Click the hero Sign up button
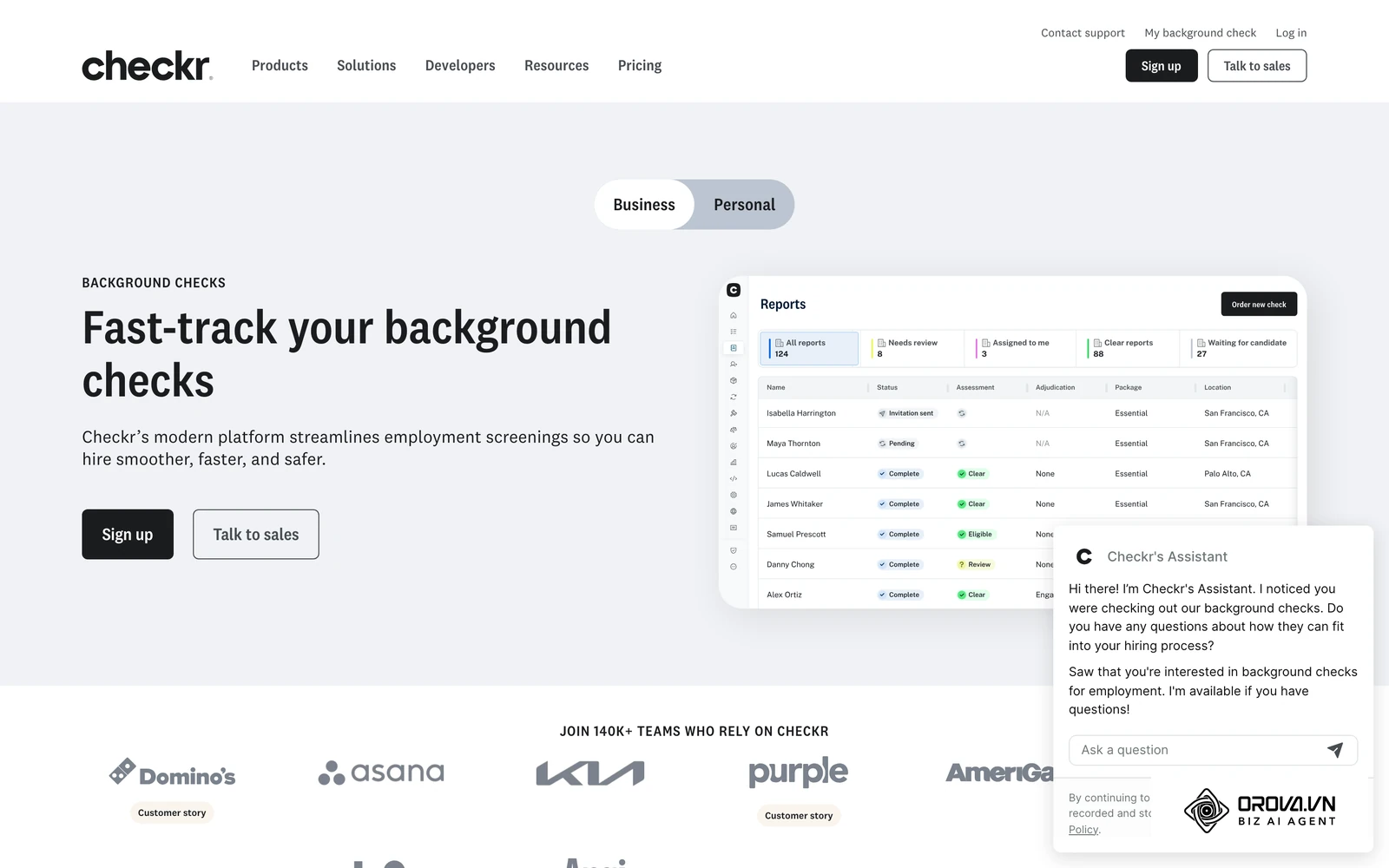This screenshot has height=868, width=1389. 128,535
